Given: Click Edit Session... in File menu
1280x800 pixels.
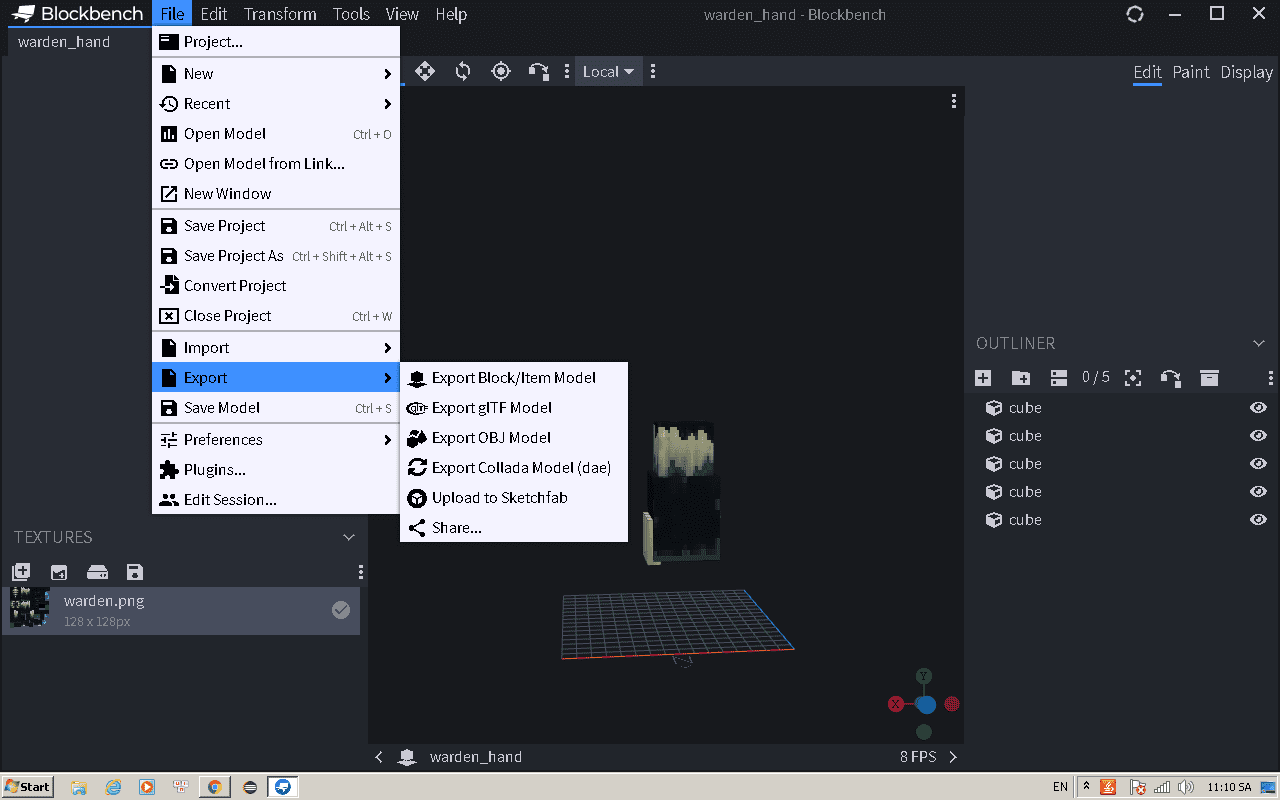Looking at the screenshot, I should pos(276,500).
